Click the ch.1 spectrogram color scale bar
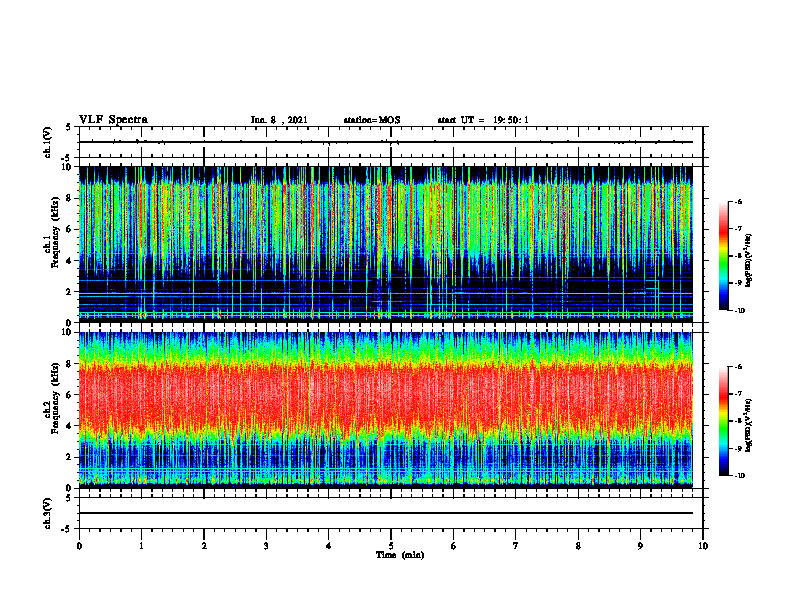This screenshot has width=792, height=612. 724,256
